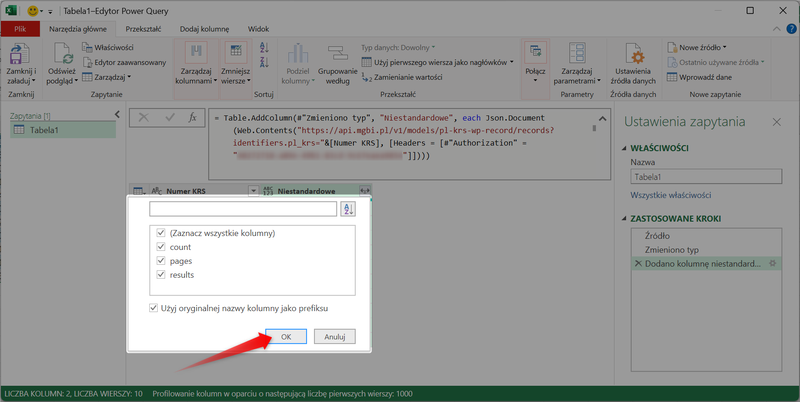The width and height of the screenshot is (800, 402).
Task: Click Wprowadź dane icon
Action: point(672,77)
